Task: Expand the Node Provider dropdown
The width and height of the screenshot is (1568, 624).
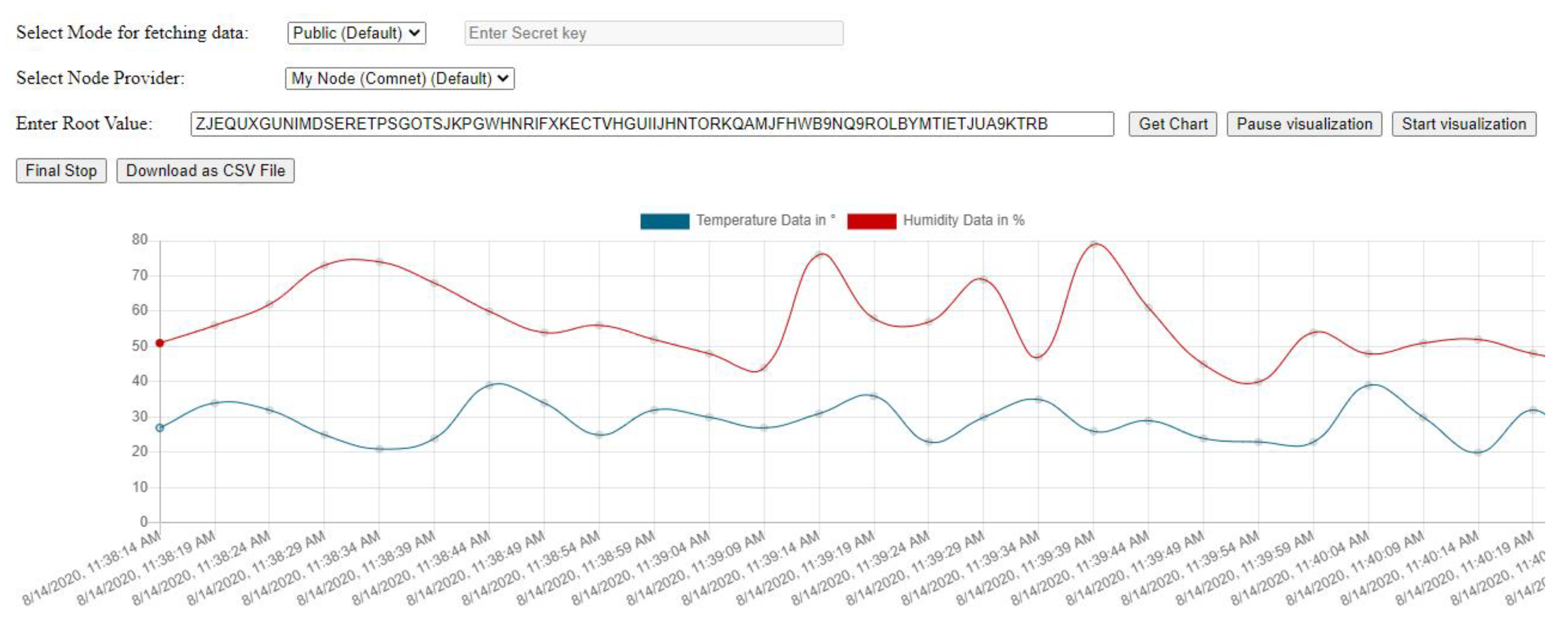Action: point(399,79)
